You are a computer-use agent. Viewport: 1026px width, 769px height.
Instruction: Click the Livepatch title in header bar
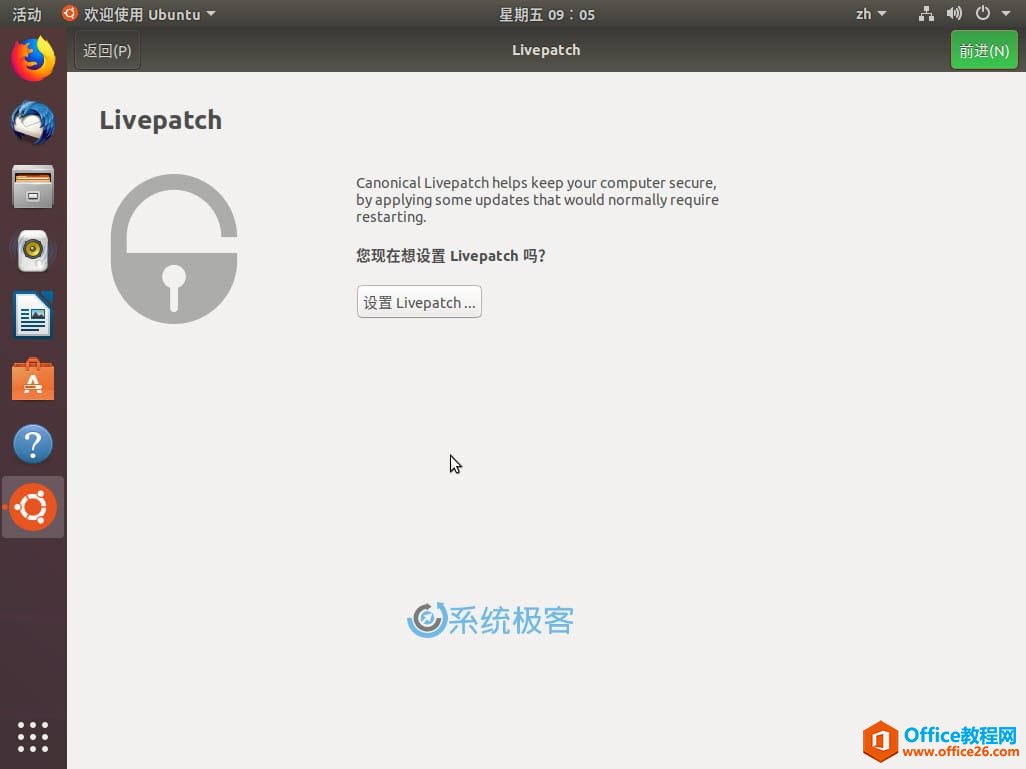click(x=546, y=50)
